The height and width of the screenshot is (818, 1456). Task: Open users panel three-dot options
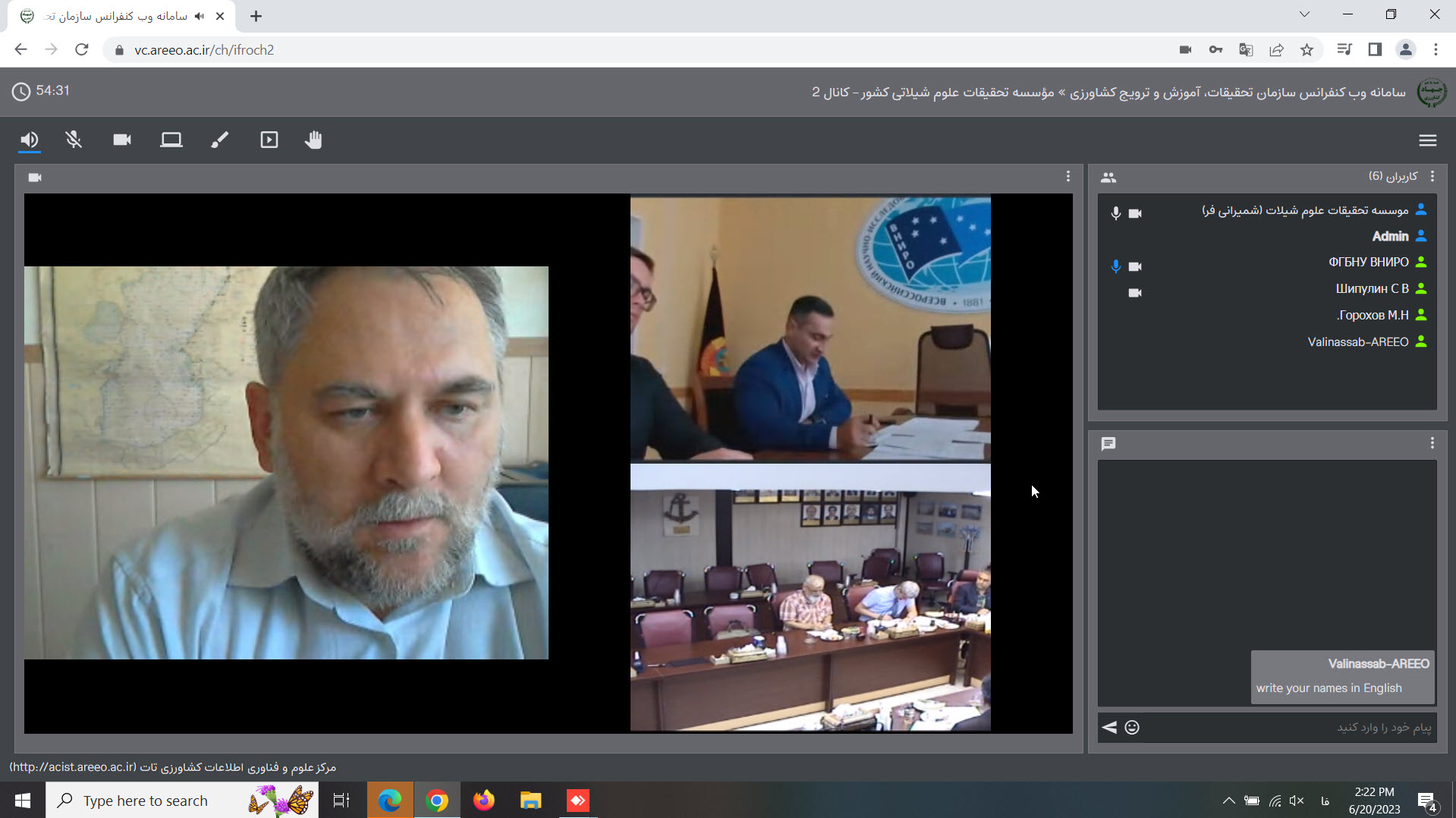coord(1432,176)
